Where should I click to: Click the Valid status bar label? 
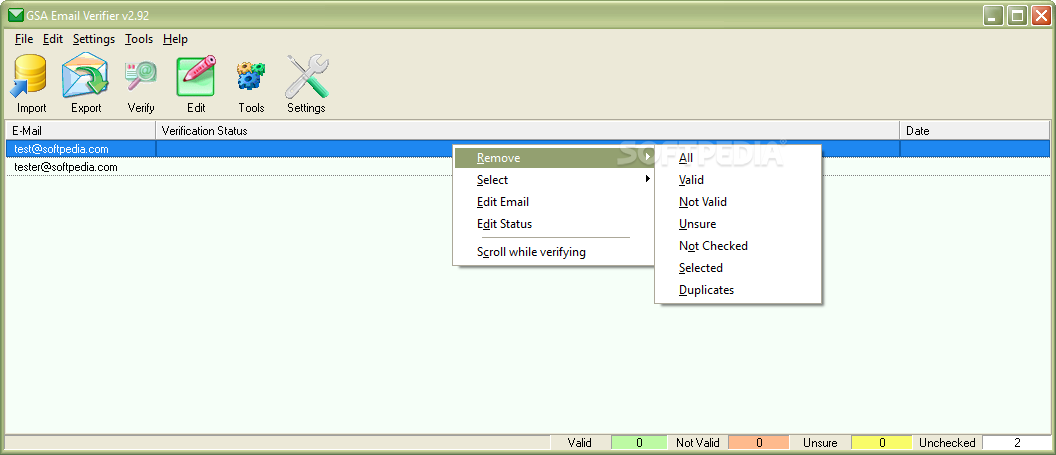tap(580, 443)
